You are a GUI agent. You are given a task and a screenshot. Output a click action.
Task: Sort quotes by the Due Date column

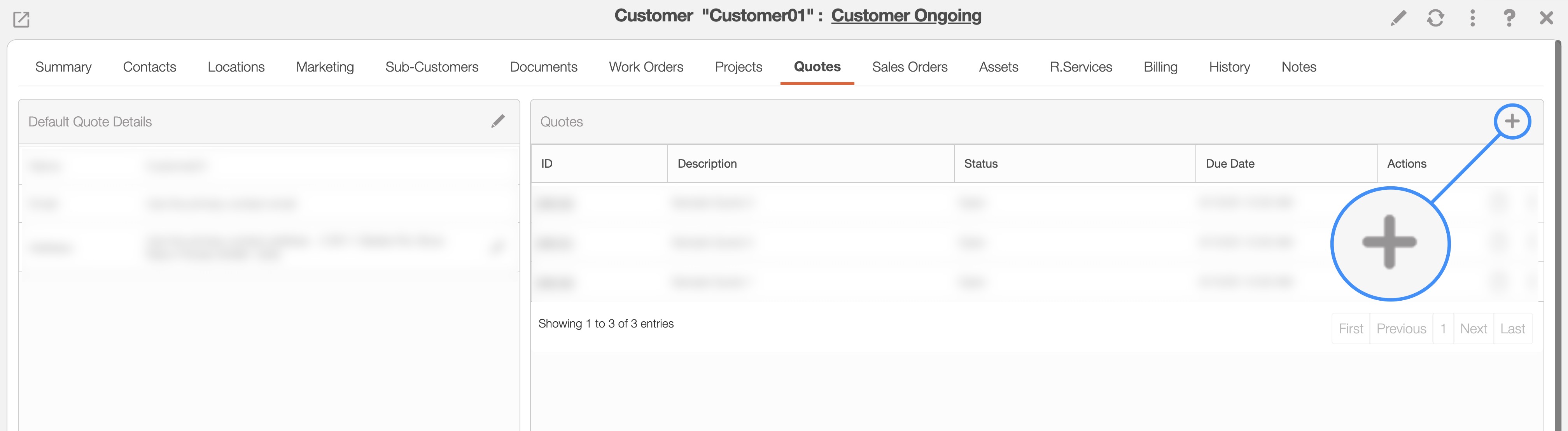[1230, 164]
